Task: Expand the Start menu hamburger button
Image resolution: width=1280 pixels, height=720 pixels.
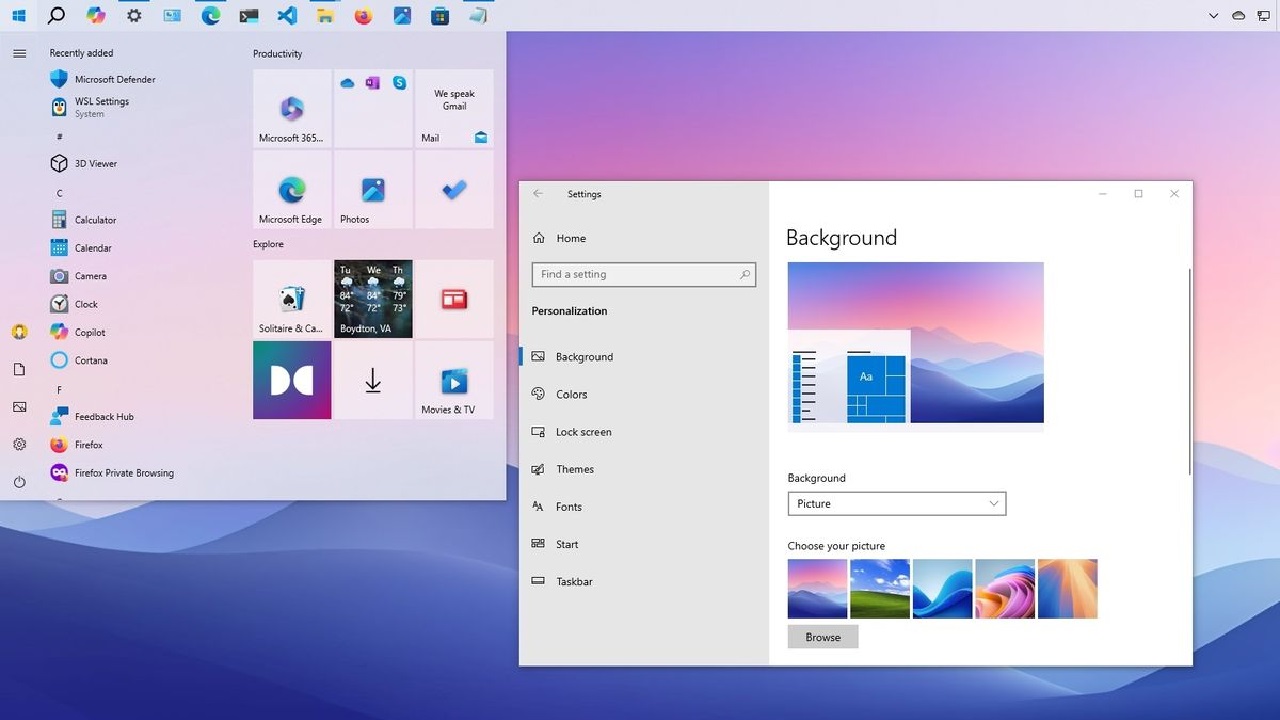Action: [x=19, y=54]
